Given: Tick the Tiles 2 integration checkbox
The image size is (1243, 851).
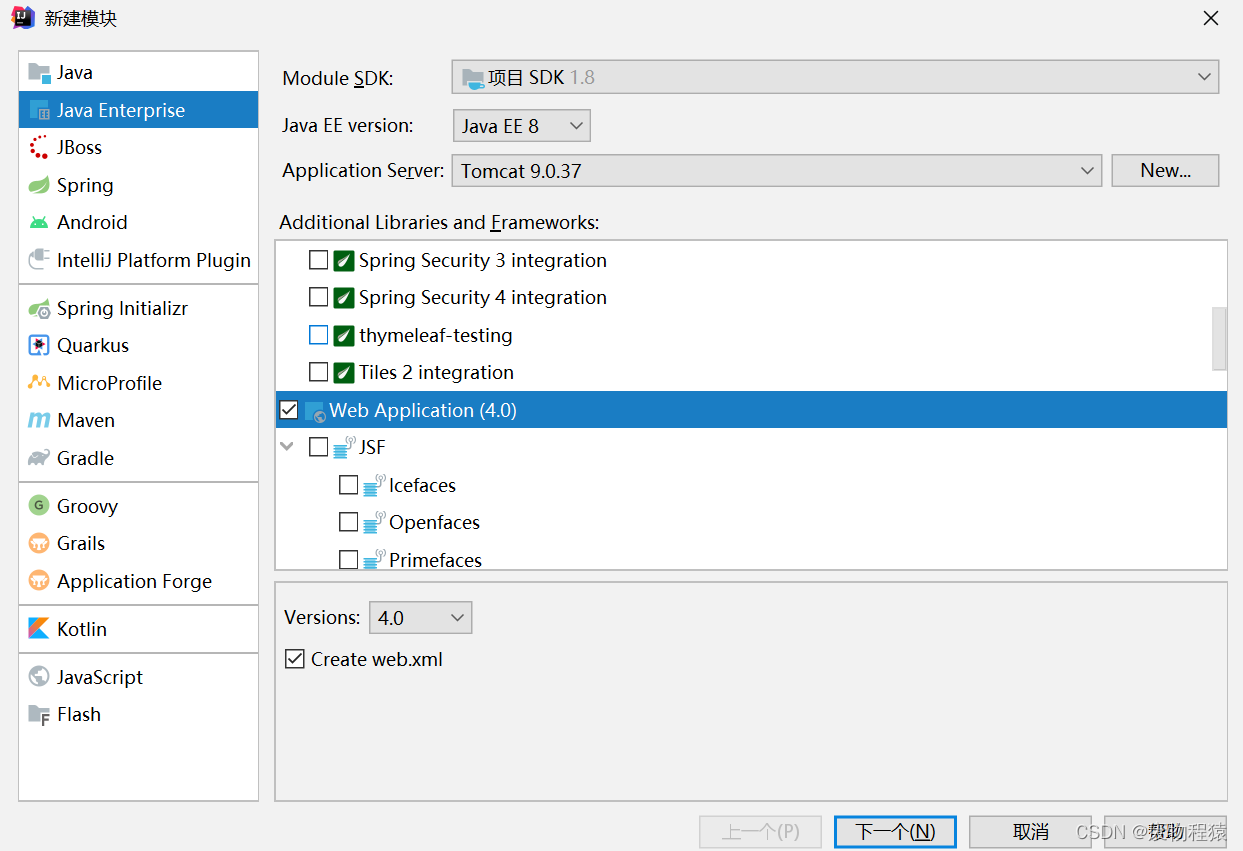Looking at the screenshot, I should (x=318, y=372).
